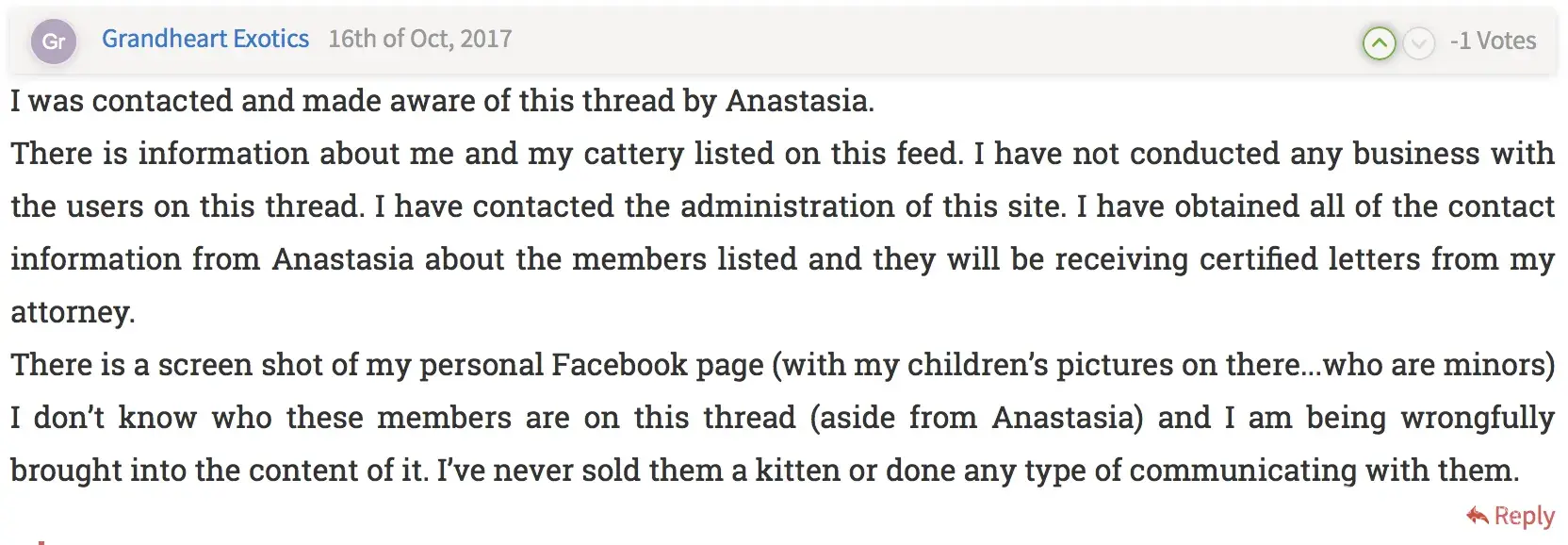Reply to this comment
Screen dimensions: 1568x545
coord(1523,516)
